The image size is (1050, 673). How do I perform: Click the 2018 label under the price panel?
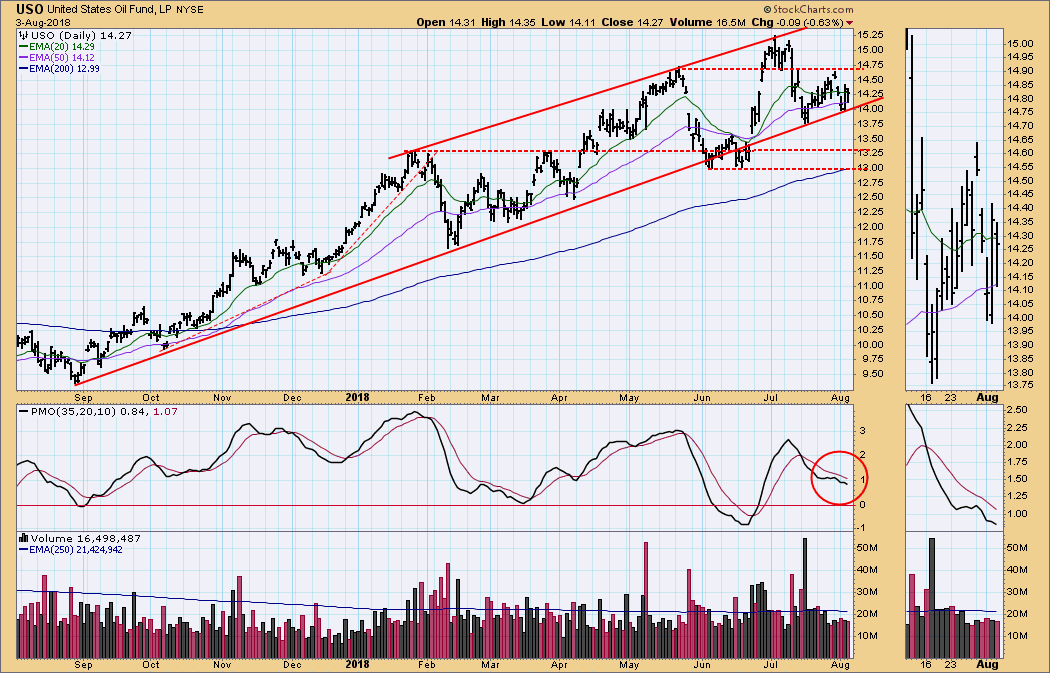tap(358, 398)
